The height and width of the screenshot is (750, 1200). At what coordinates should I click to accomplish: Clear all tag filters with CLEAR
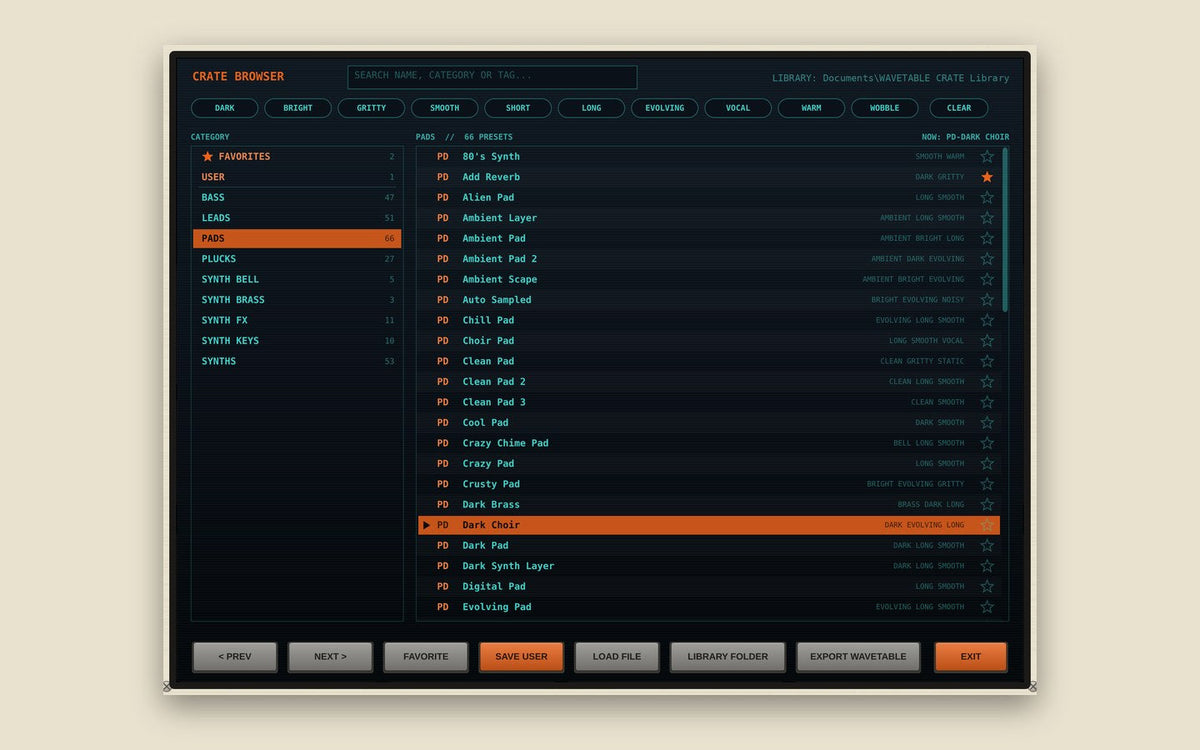point(959,108)
